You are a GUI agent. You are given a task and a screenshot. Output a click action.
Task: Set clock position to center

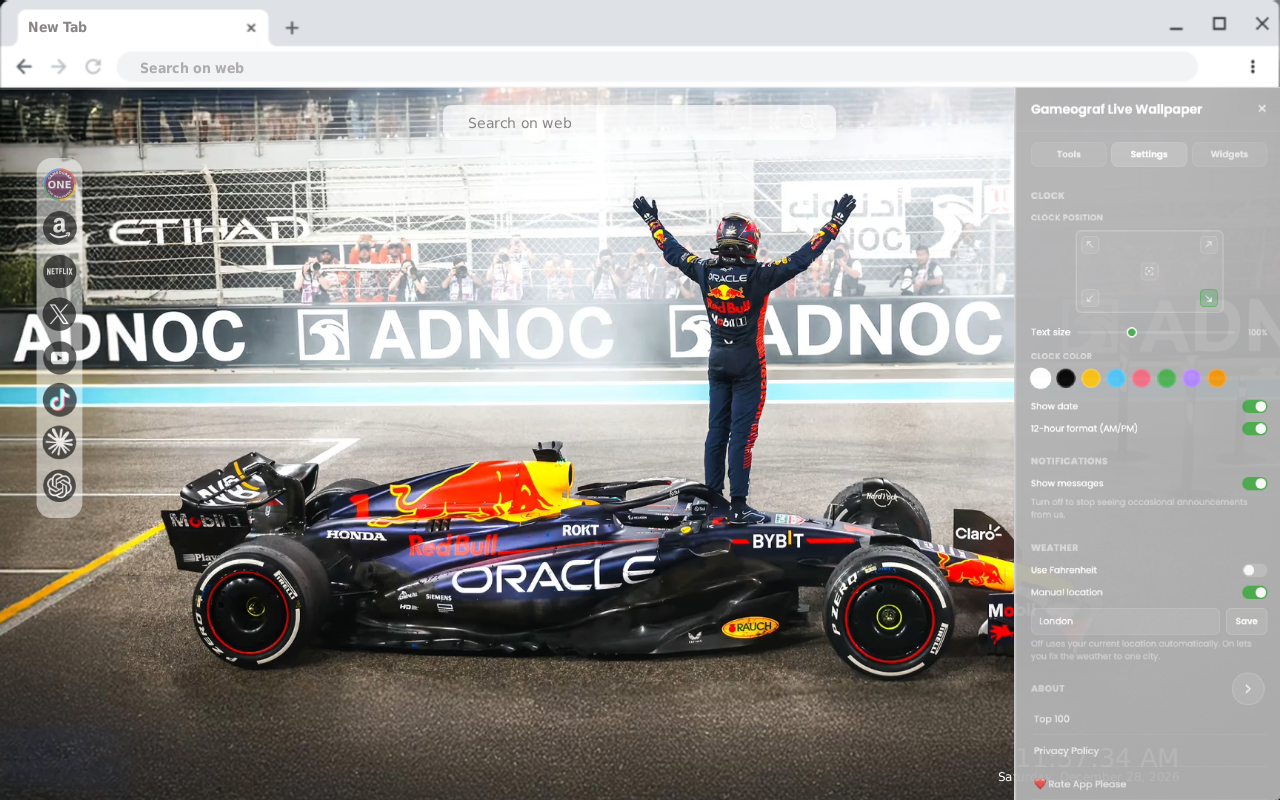[x=1150, y=271]
